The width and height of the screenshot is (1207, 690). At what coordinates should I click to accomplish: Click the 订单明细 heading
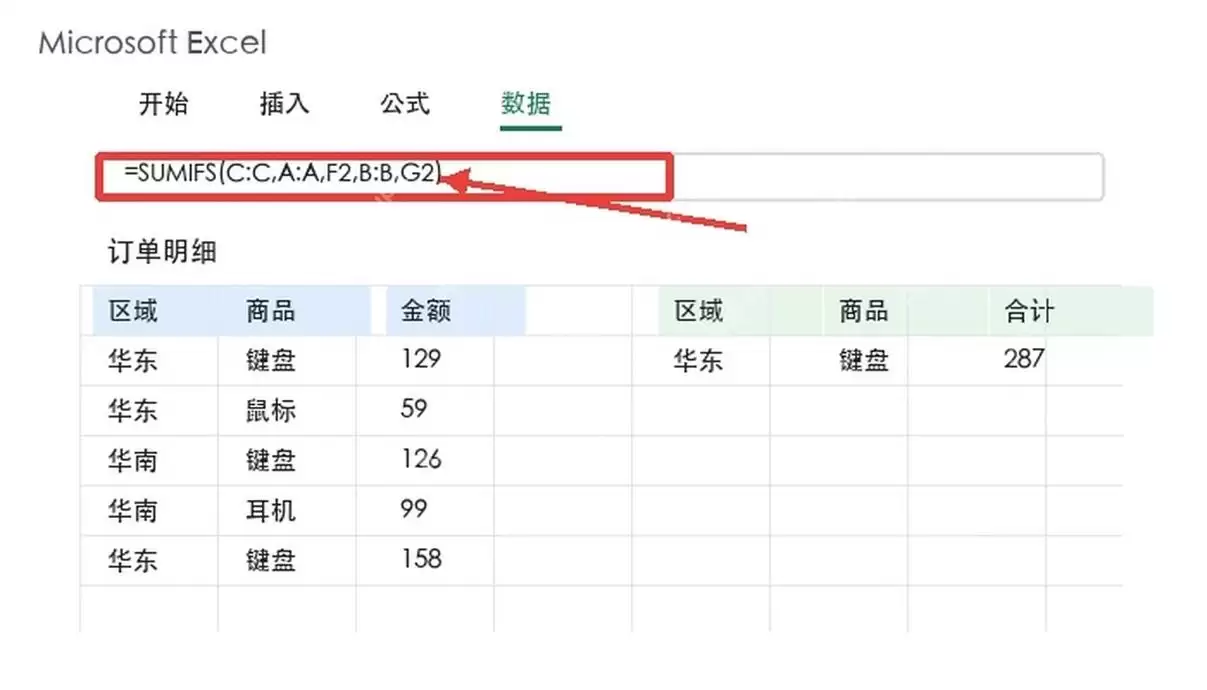coord(162,252)
